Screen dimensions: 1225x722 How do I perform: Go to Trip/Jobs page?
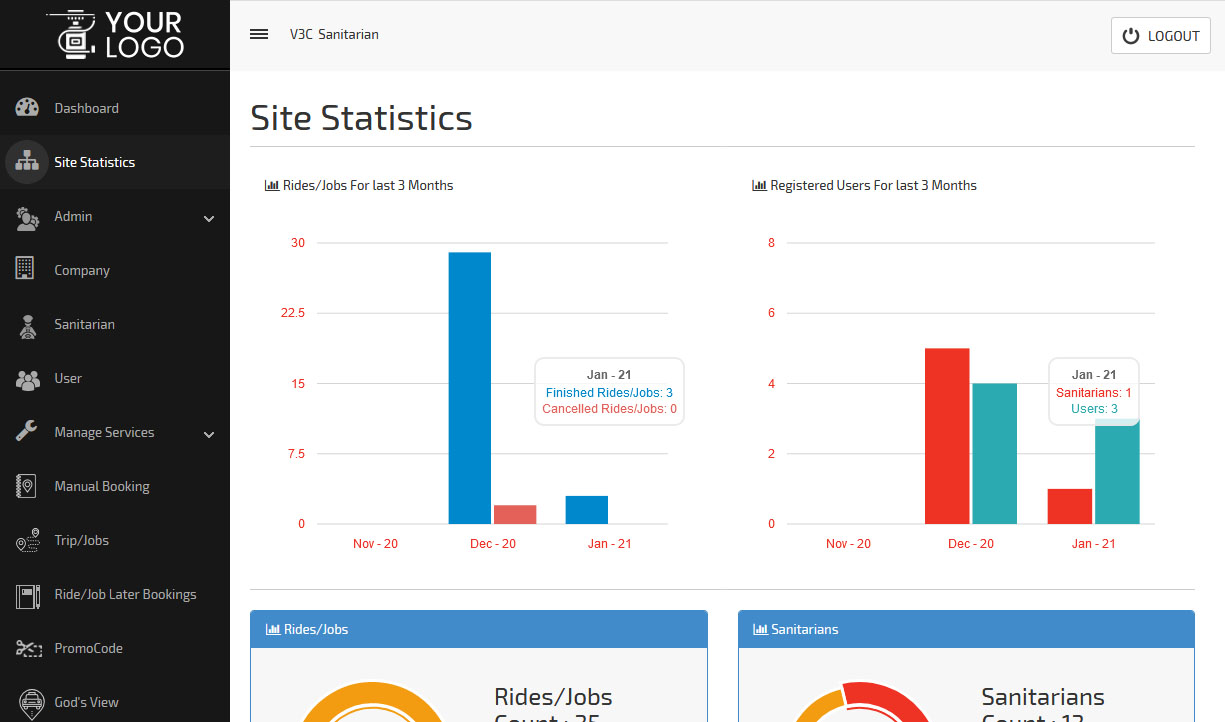tap(115, 540)
